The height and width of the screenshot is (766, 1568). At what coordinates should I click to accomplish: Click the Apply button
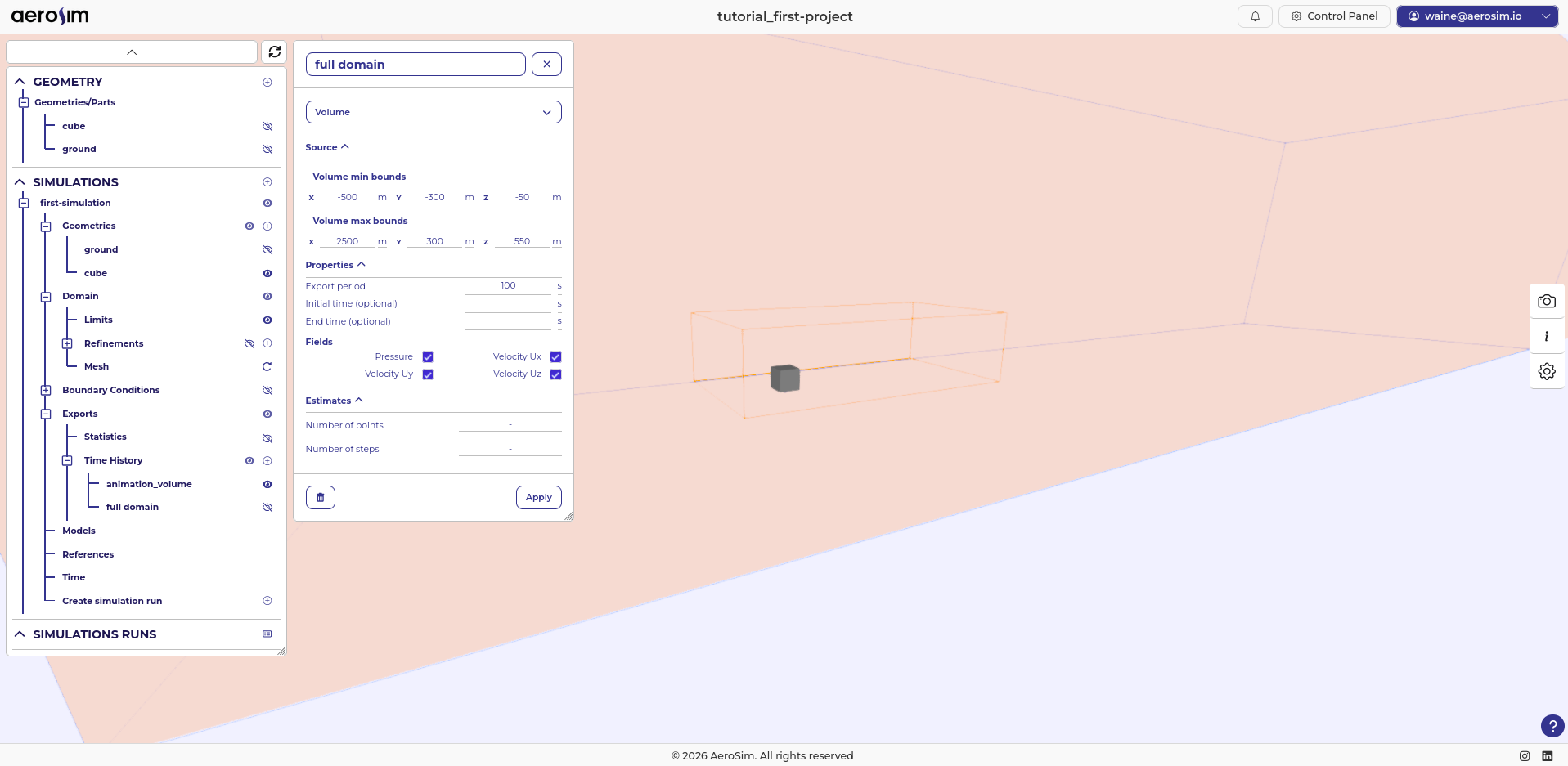pyautogui.click(x=538, y=497)
